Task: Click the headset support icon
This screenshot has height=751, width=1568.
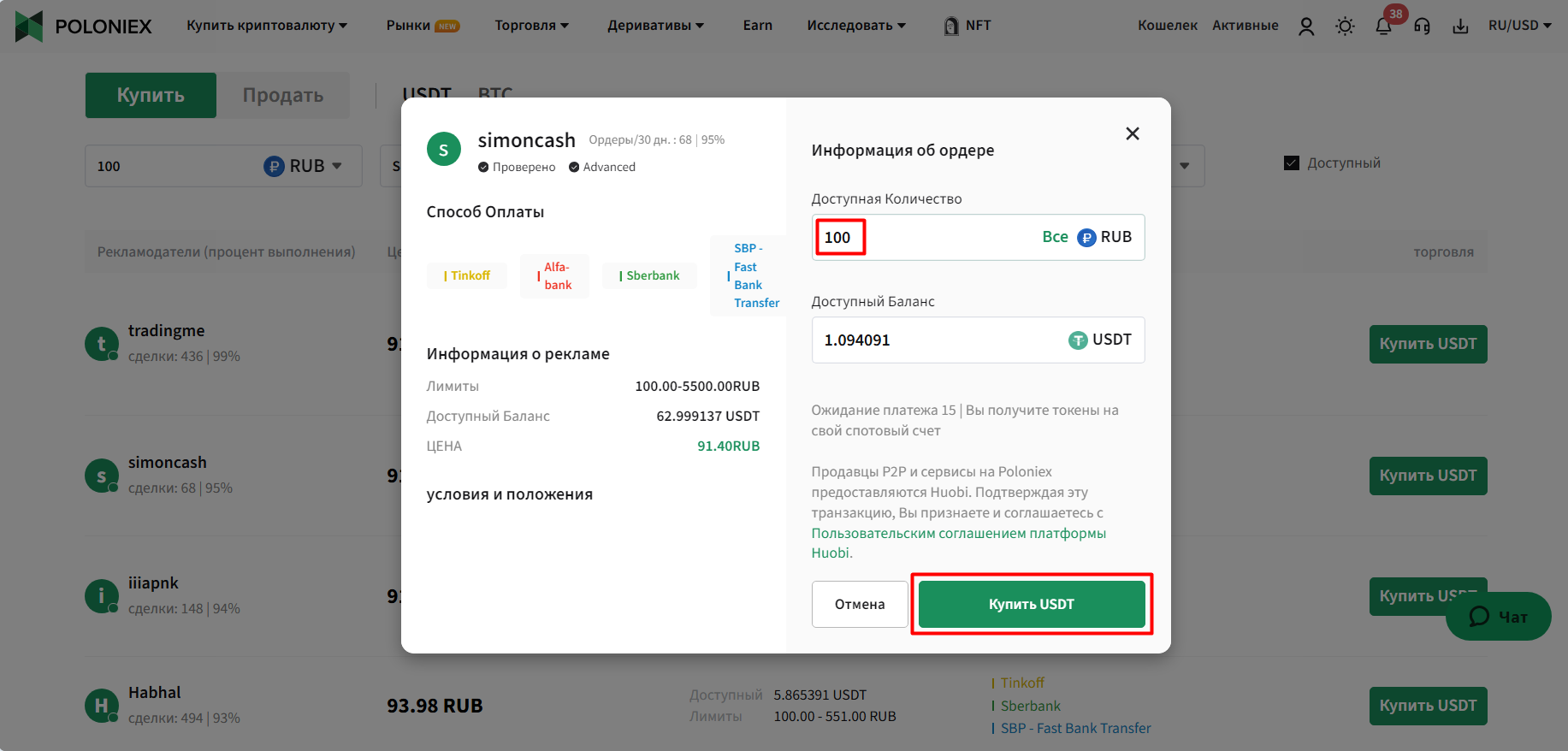Action: pos(1422,27)
